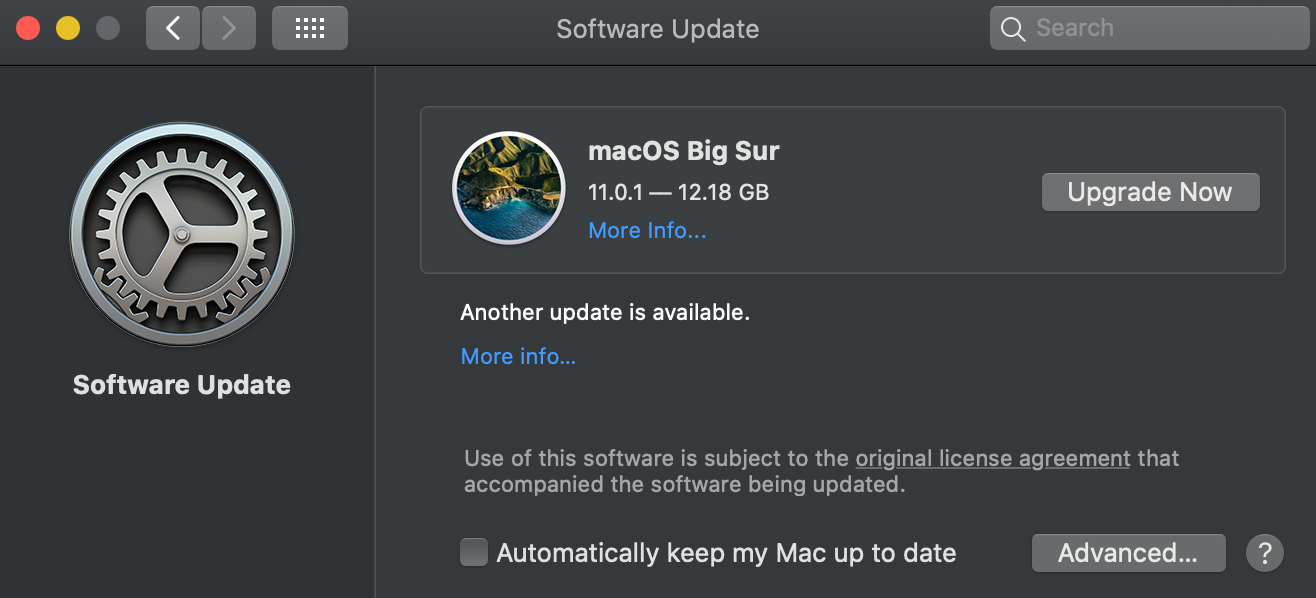Enable Automatically keep my Mac up to date
Screen dimensions: 1316x598
[473, 552]
